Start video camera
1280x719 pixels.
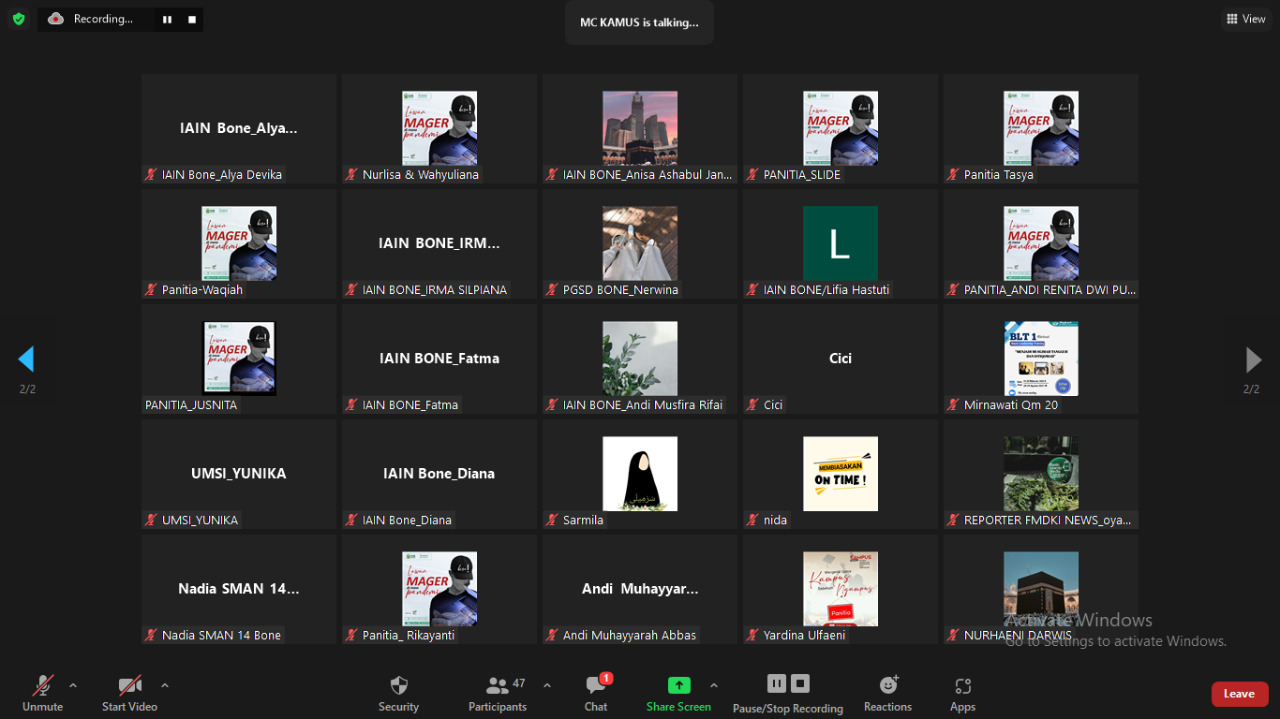pyautogui.click(x=130, y=693)
